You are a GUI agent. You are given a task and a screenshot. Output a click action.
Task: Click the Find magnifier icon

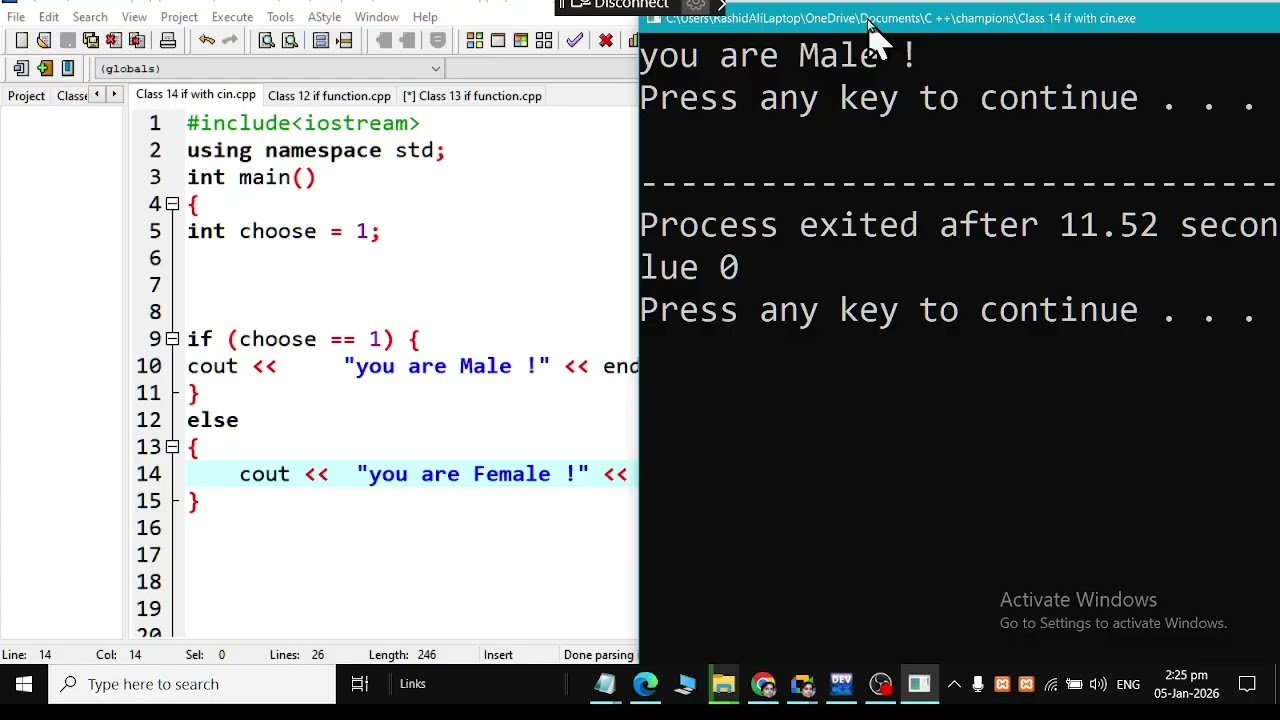267,40
